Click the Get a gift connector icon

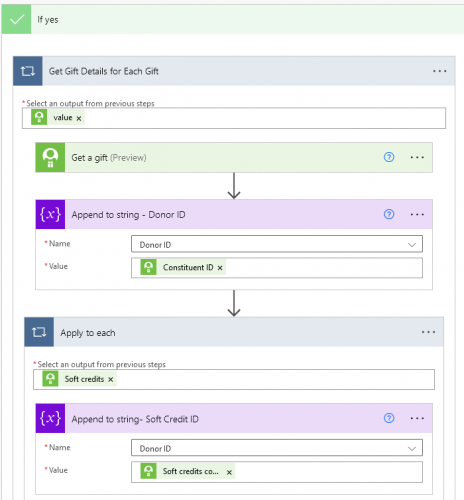50,157
